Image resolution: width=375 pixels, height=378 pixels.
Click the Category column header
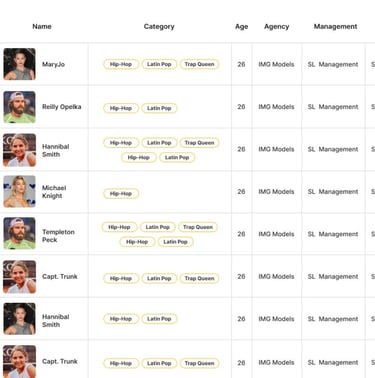point(159,26)
